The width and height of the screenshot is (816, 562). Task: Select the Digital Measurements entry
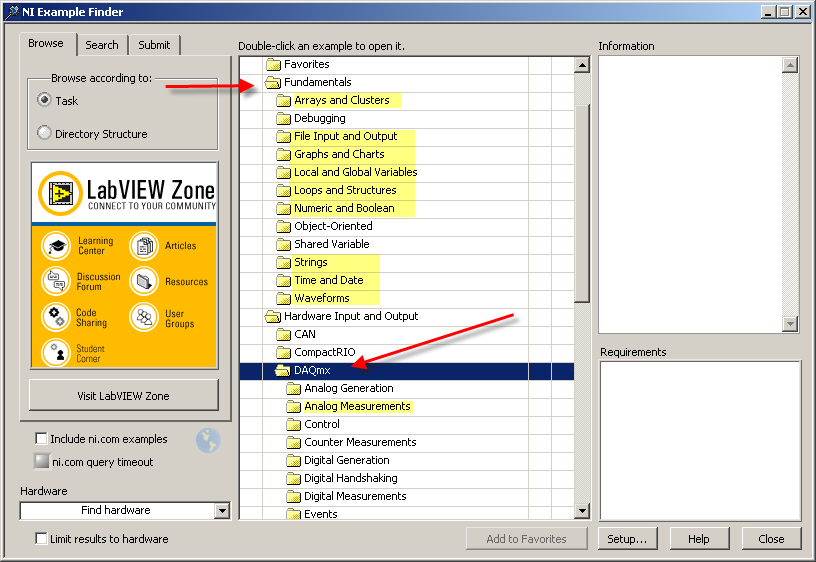pyautogui.click(x=355, y=496)
